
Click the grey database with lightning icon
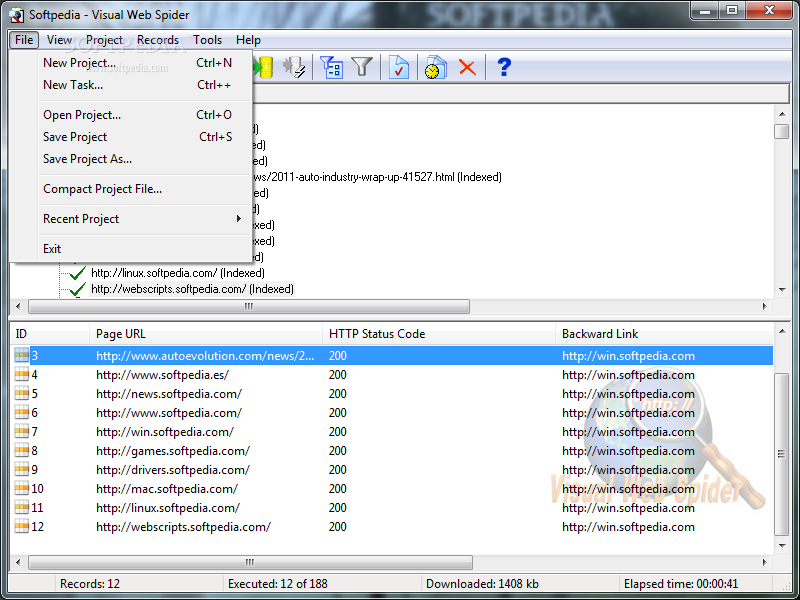coord(294,67)
